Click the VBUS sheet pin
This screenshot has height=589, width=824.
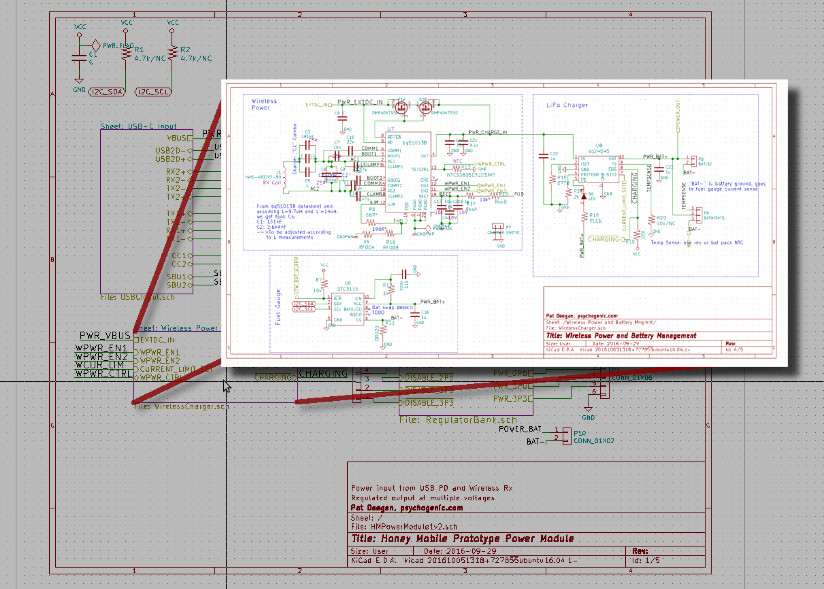179,138
